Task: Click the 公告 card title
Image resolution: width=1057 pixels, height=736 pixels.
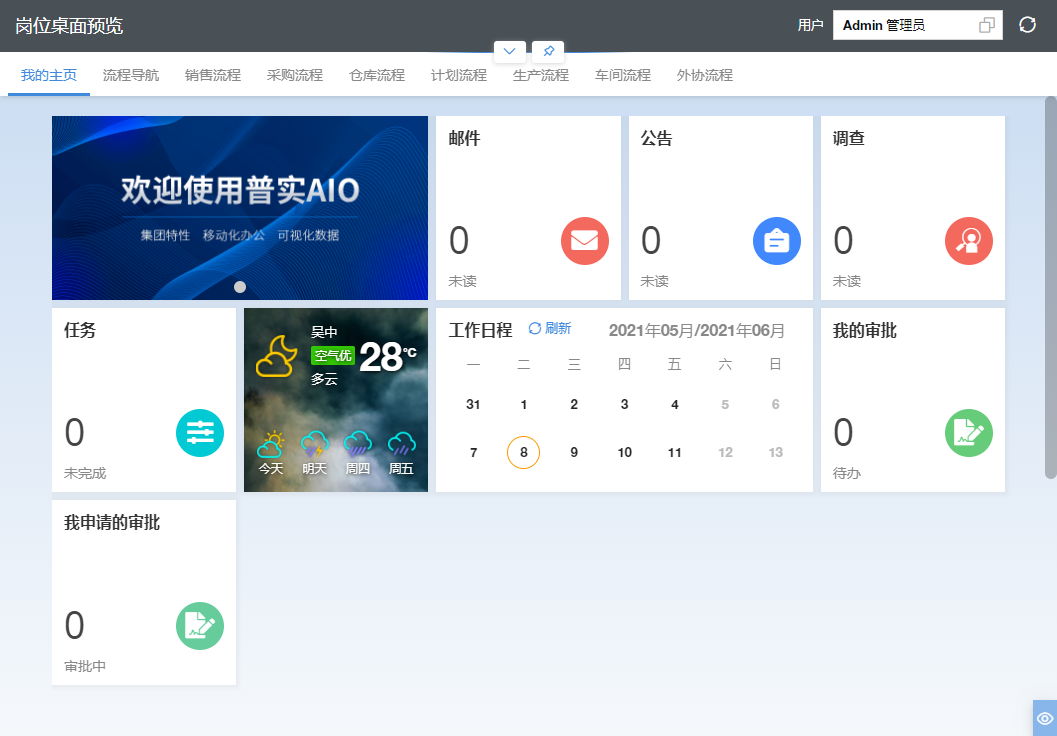Action: click(657, 138)
